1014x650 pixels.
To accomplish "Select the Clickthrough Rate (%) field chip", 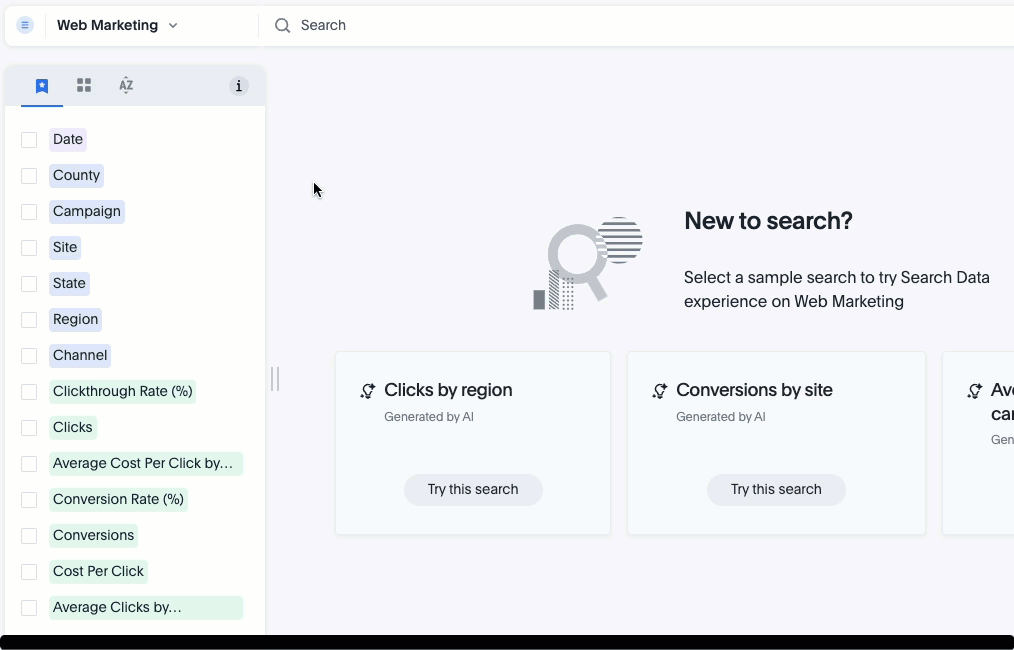I will [122, 391].
